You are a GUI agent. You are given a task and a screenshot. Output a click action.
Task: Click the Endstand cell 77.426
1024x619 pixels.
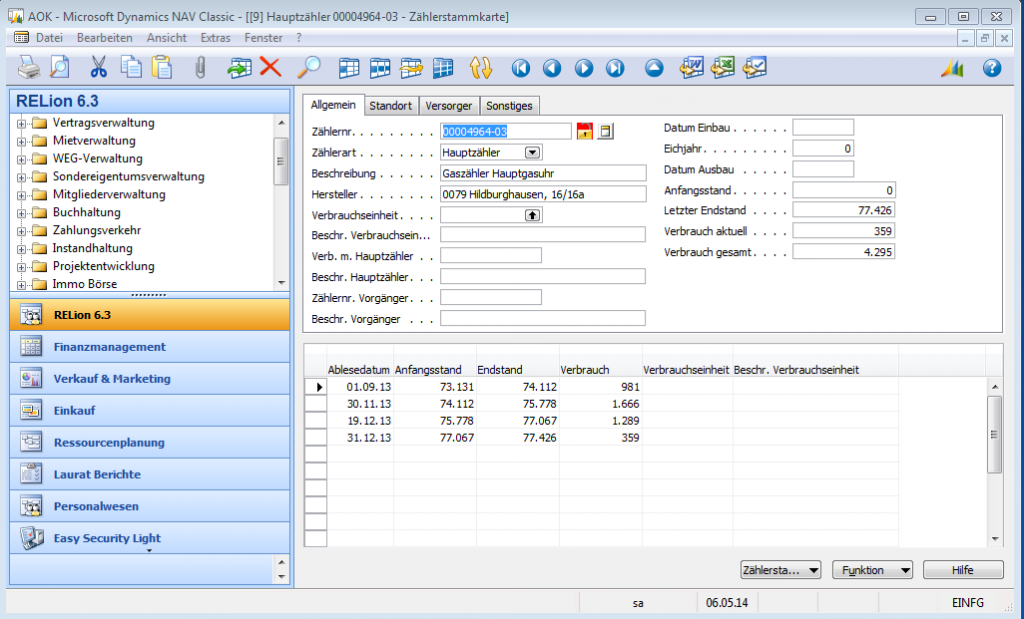pos(517,438)
